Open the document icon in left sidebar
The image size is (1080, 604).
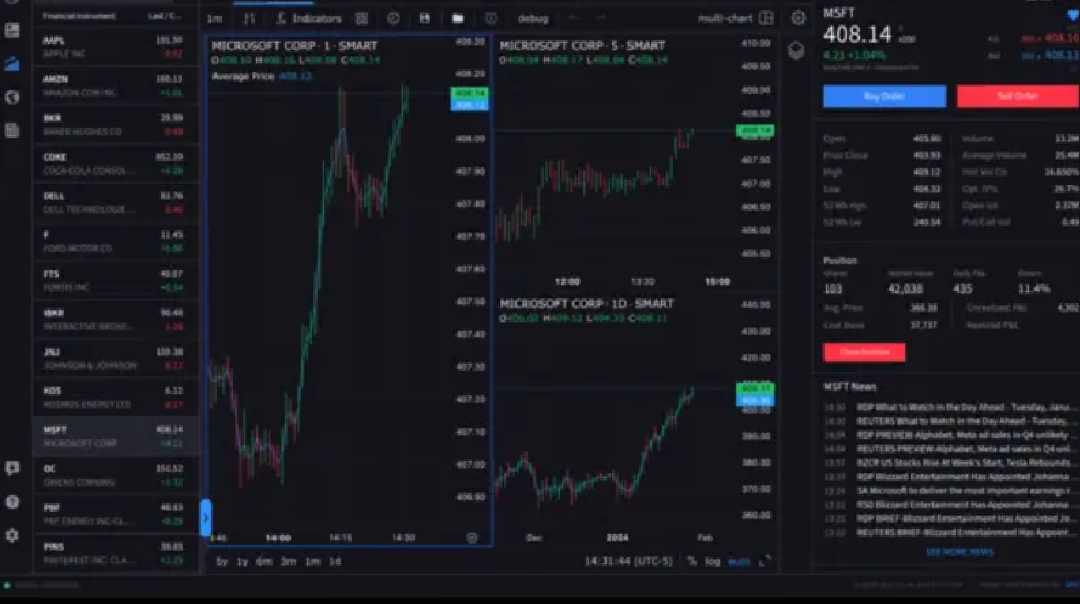pyautogui.click(x=12, y=130)
